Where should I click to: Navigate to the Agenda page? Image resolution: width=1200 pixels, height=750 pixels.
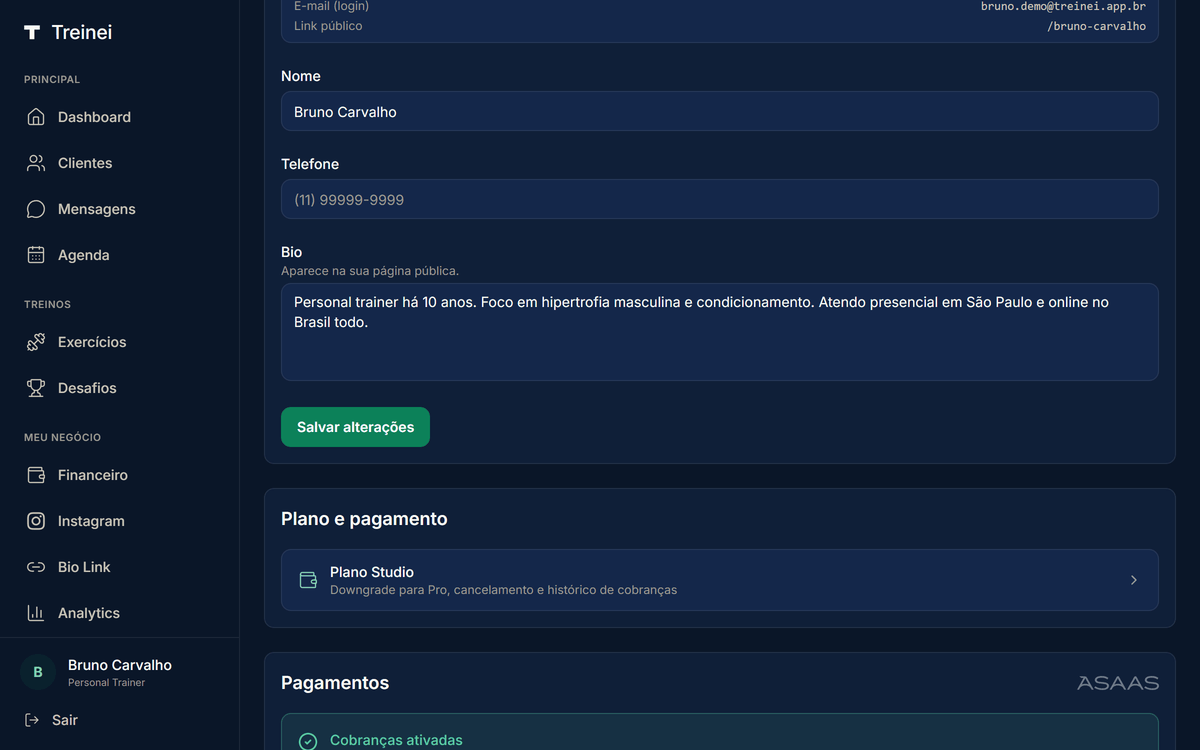click(x=120, y=255)
